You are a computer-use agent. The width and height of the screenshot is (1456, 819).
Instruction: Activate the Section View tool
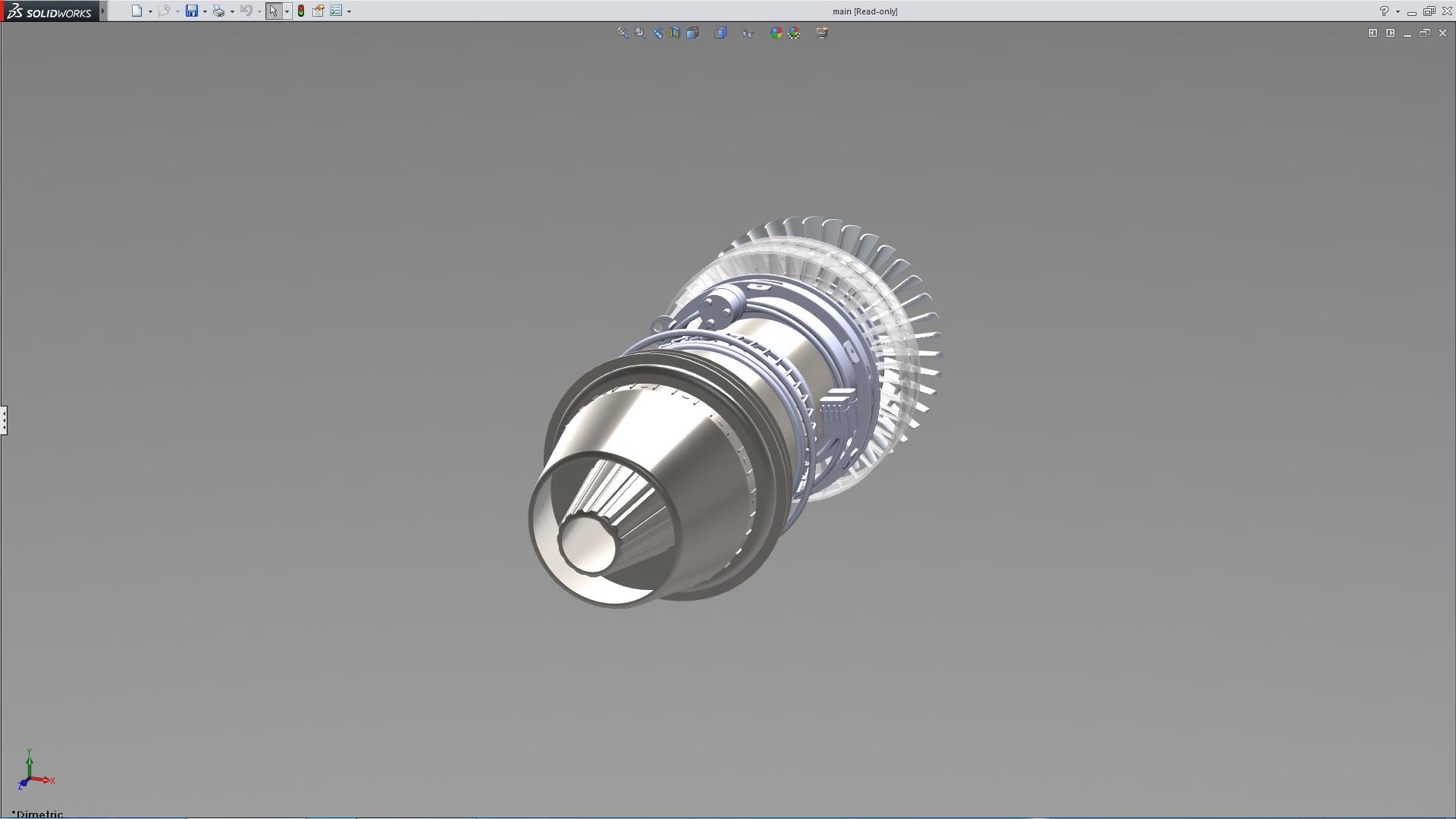tap(675, 33)
